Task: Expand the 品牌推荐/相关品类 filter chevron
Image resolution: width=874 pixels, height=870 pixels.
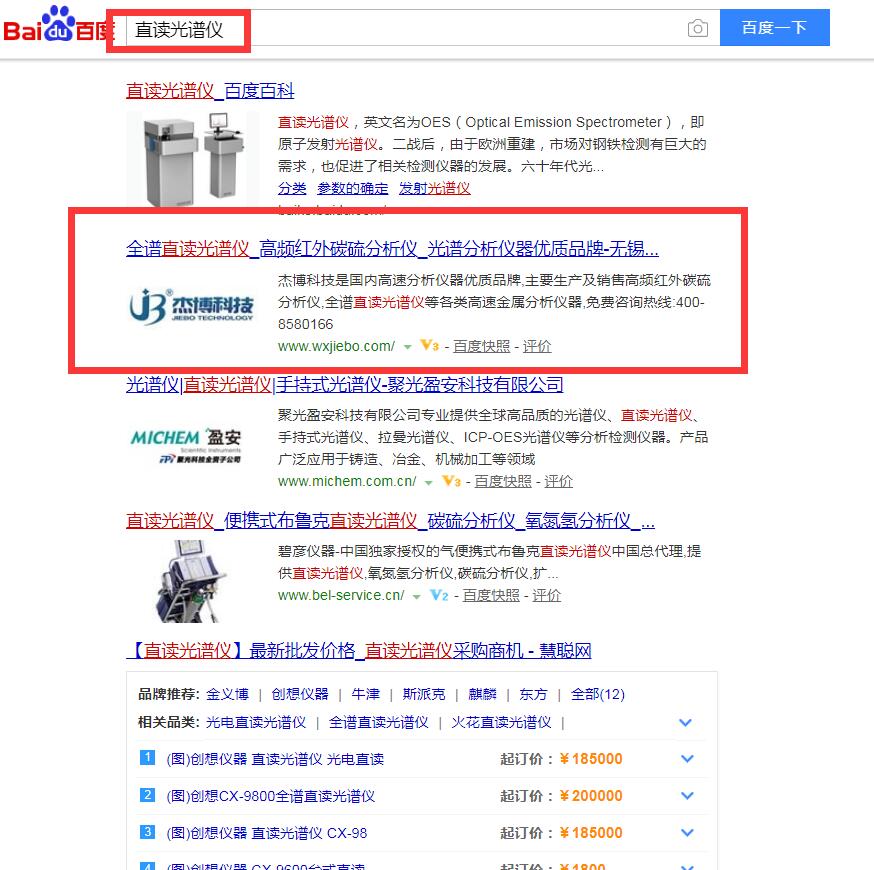Action: pyautogui.click(x=686, y=722)
